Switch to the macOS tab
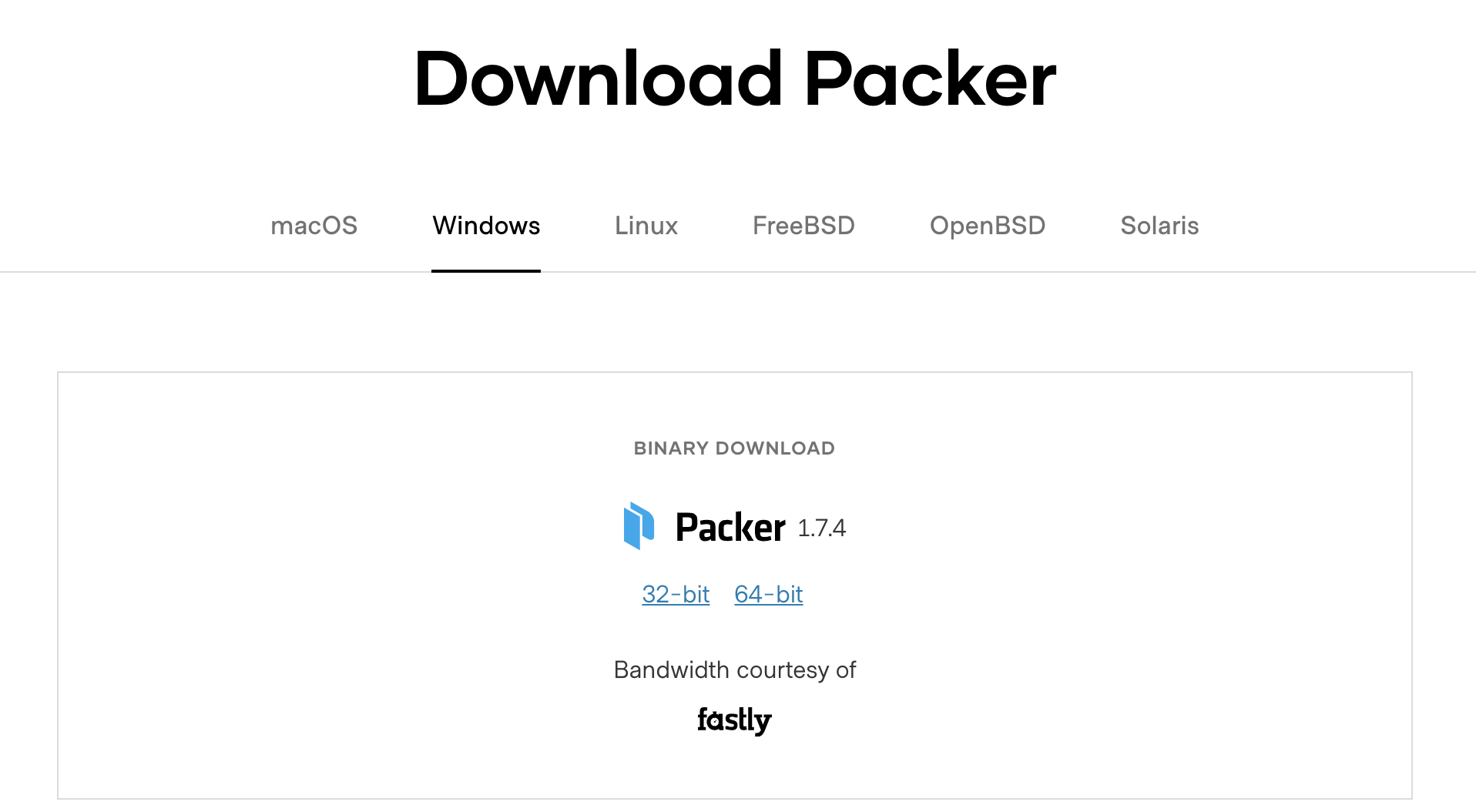Viewport: 1476px width, 812px height. (314, 226)
